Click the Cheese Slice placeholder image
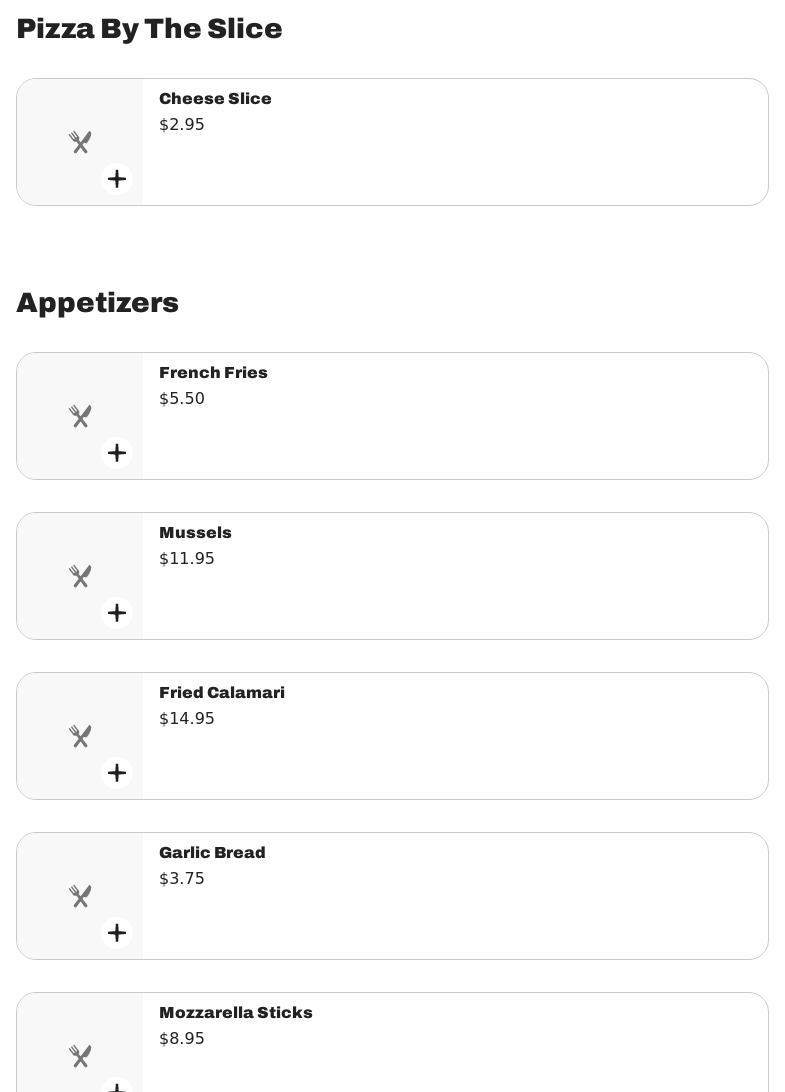Screen dimensions: 785x1092 (x=80, y=142)
